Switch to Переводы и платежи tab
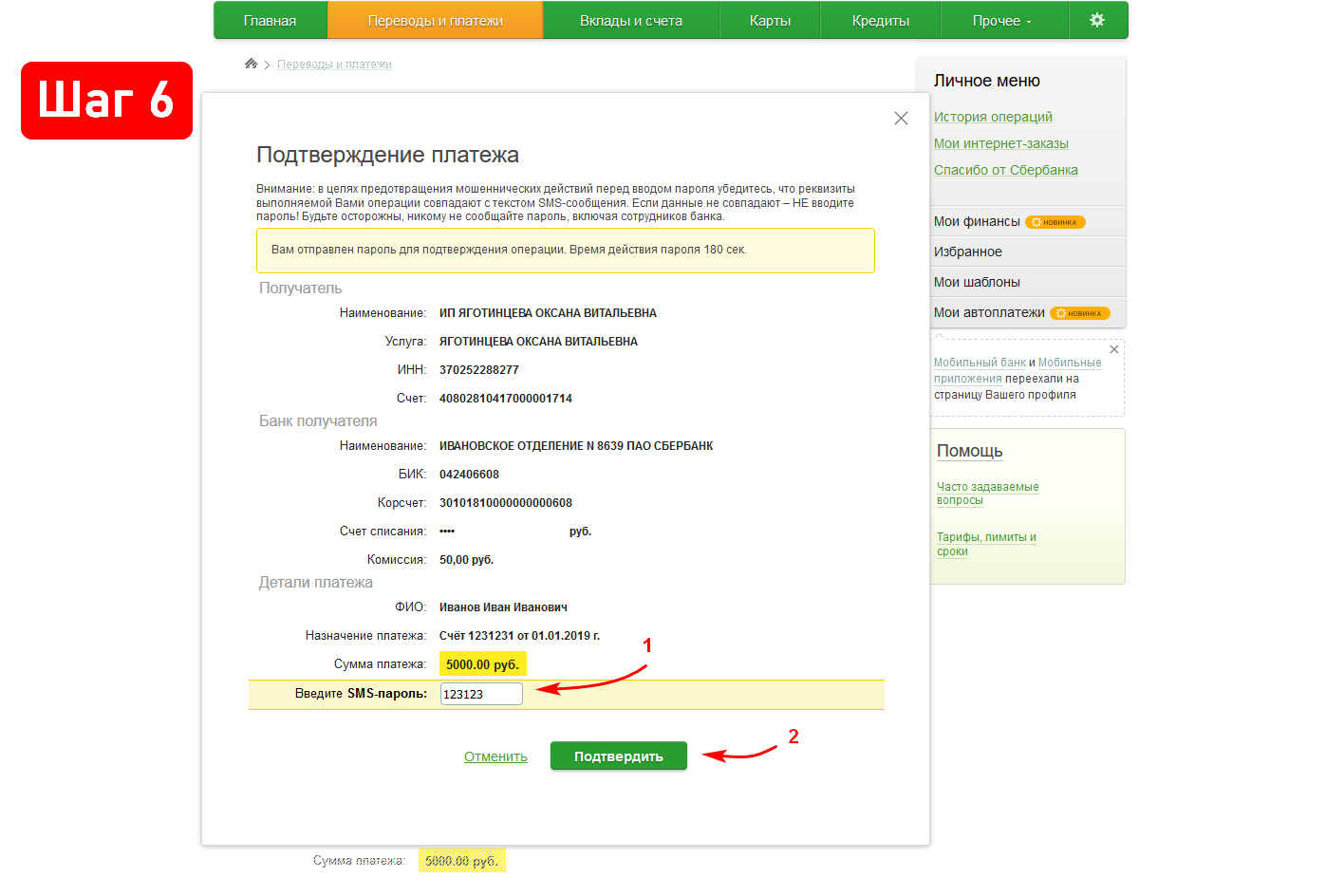Viewport: 1344px width, 896px height. click(435, 21)
